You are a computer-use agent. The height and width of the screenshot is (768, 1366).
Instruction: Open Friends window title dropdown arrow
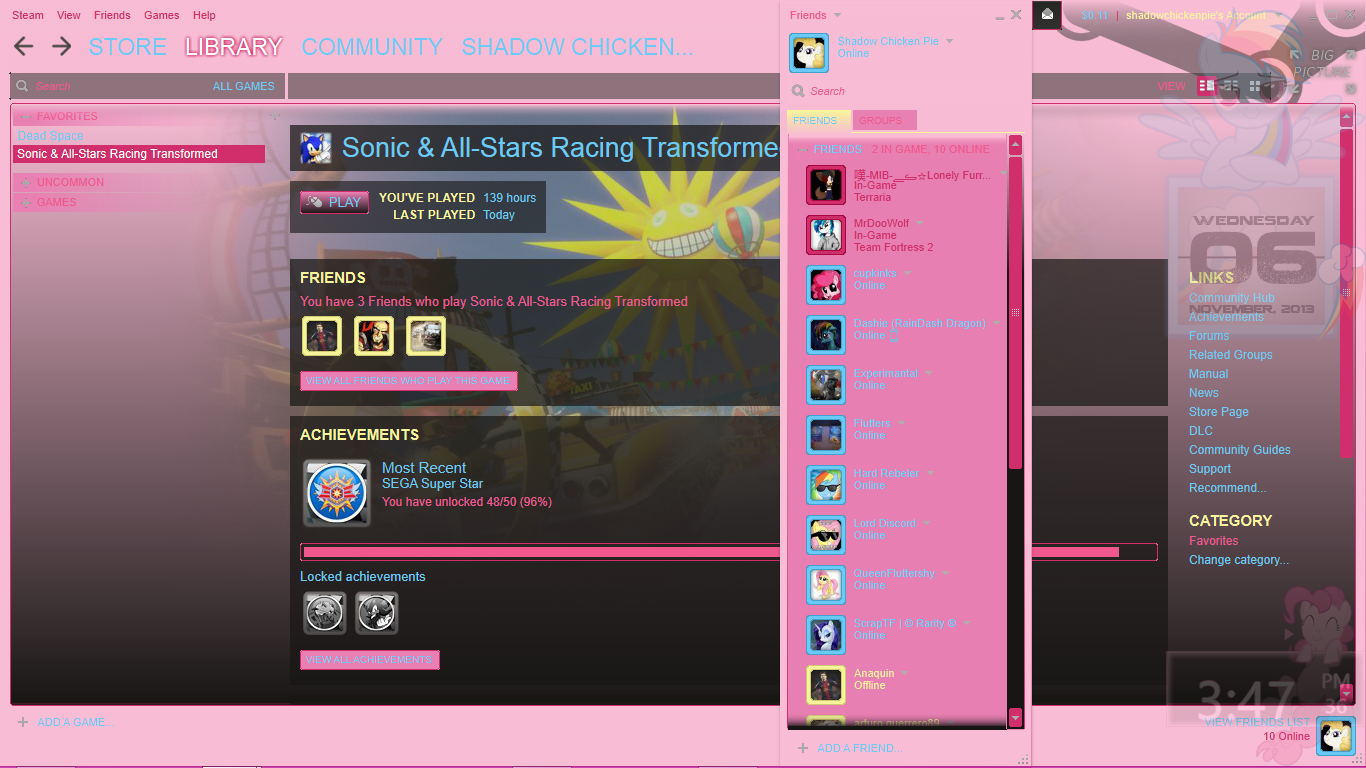click(838, 15)
